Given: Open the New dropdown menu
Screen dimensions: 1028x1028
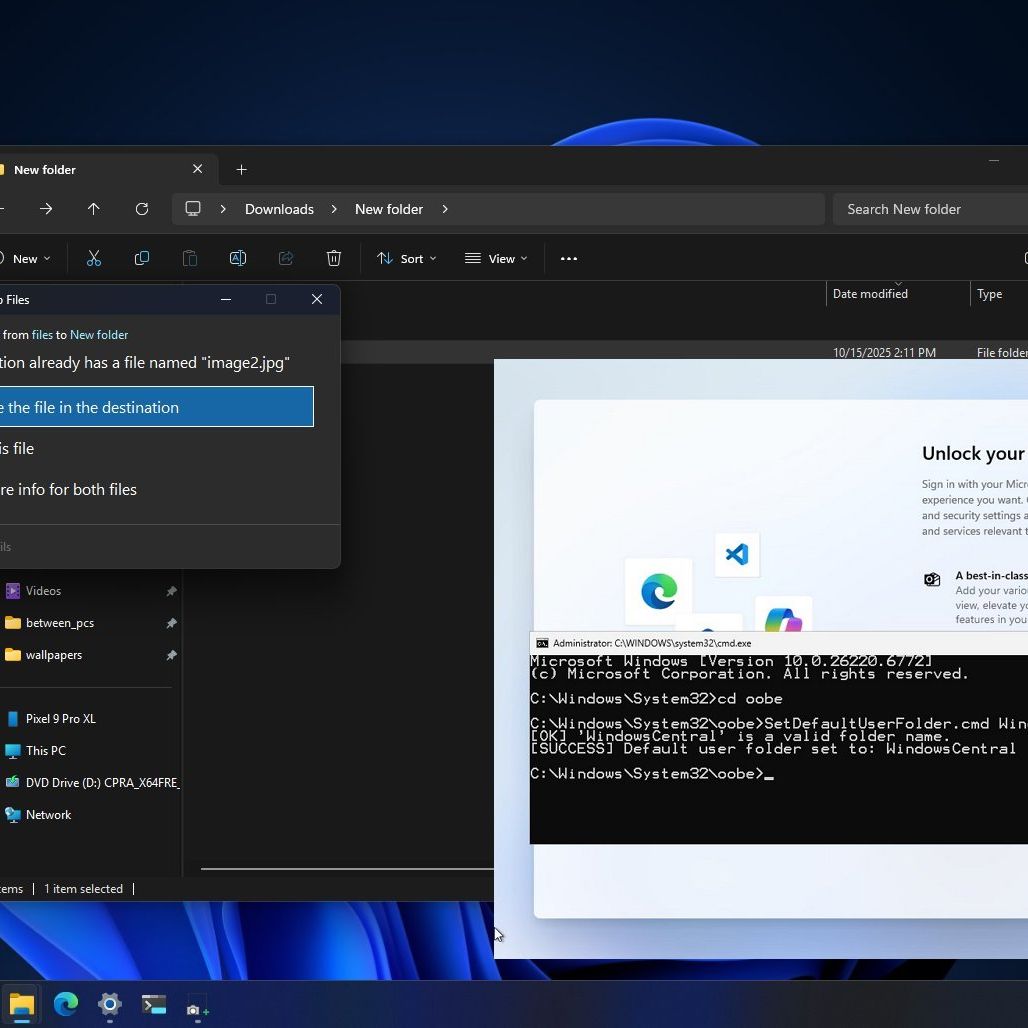Looking at the screenshot, I should tap(25, 258).
